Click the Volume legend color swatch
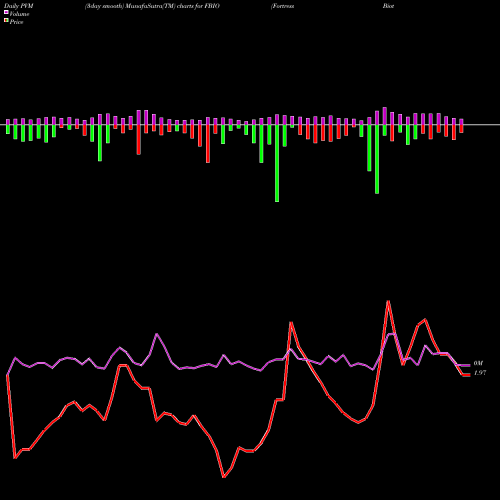The width and height of the screenshot is (500, 500). click(x=6, y=12)
